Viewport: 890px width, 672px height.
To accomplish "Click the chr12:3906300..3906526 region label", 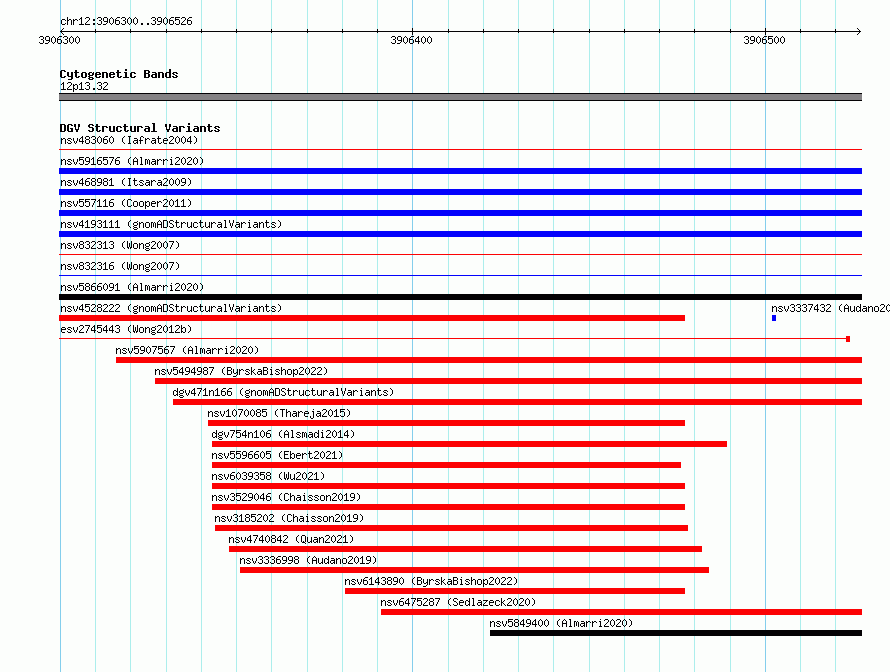I will (x=126, y=21).
